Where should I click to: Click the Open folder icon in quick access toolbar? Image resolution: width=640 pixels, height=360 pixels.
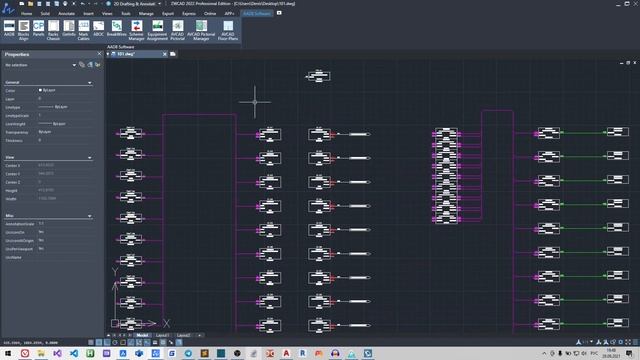pos(31,4)
